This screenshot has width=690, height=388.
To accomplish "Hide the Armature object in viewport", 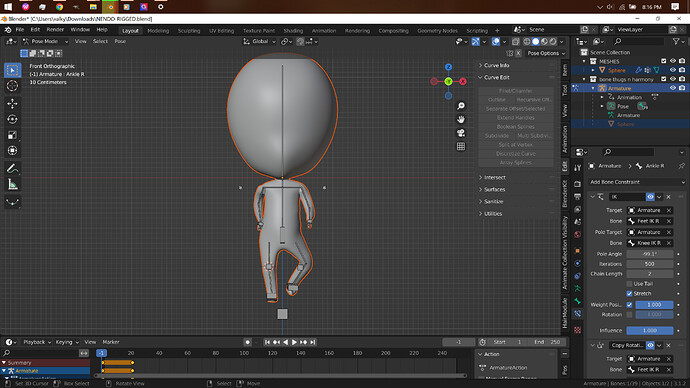I will [x=673, y=88].
